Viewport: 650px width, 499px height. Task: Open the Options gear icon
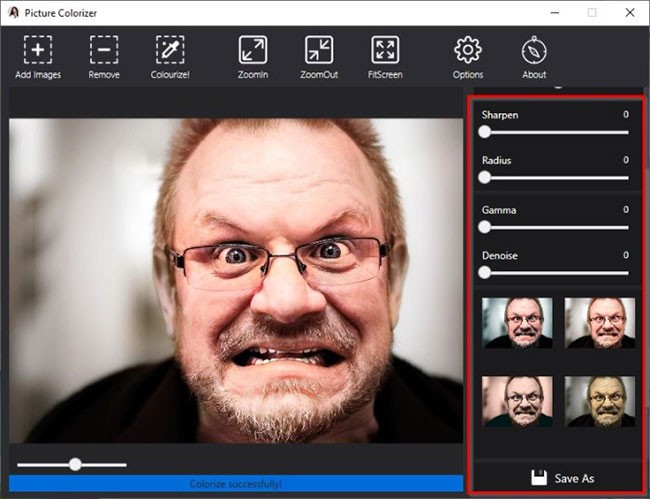[467, 50]
